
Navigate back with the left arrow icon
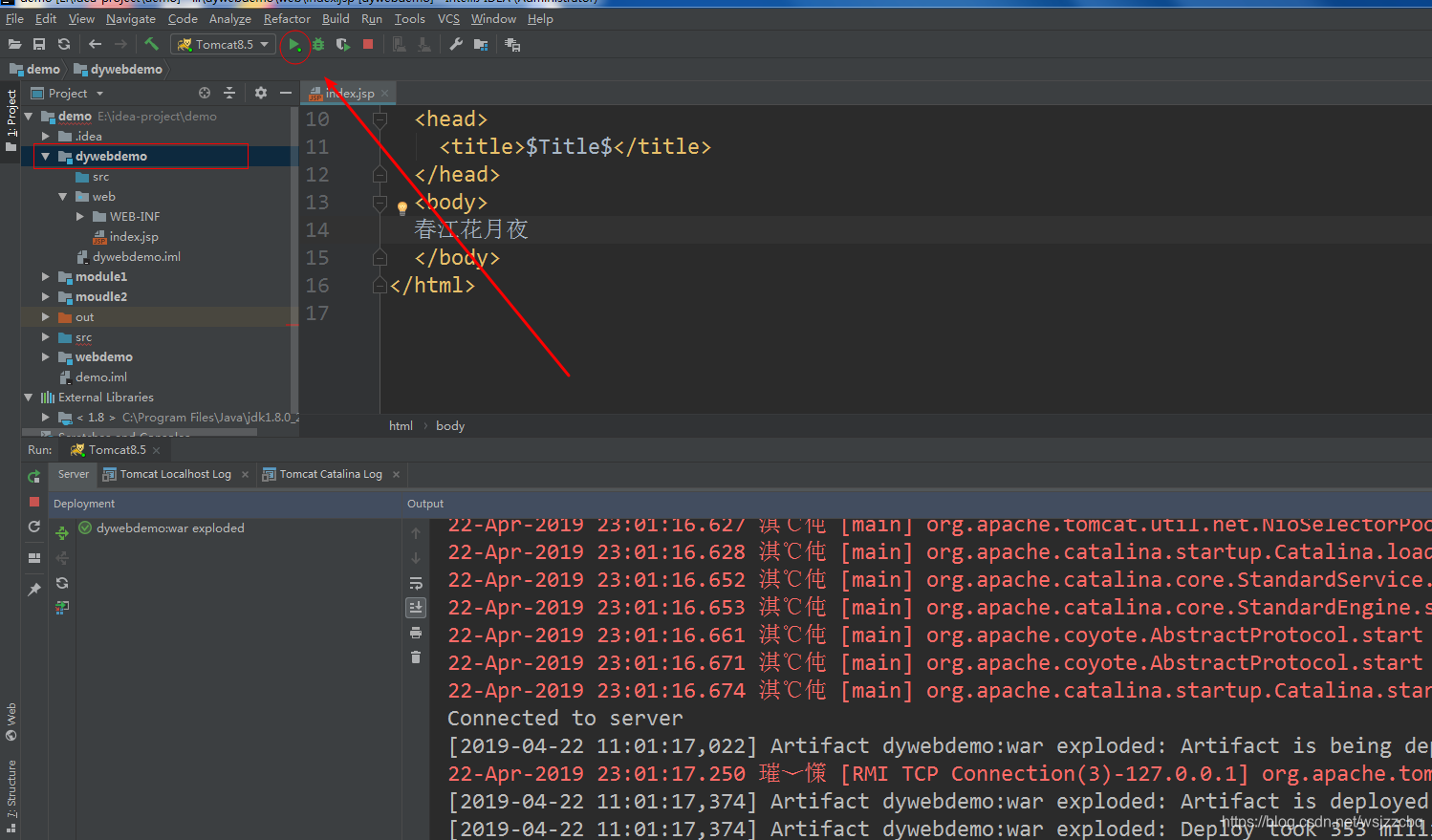coord(95,44)
